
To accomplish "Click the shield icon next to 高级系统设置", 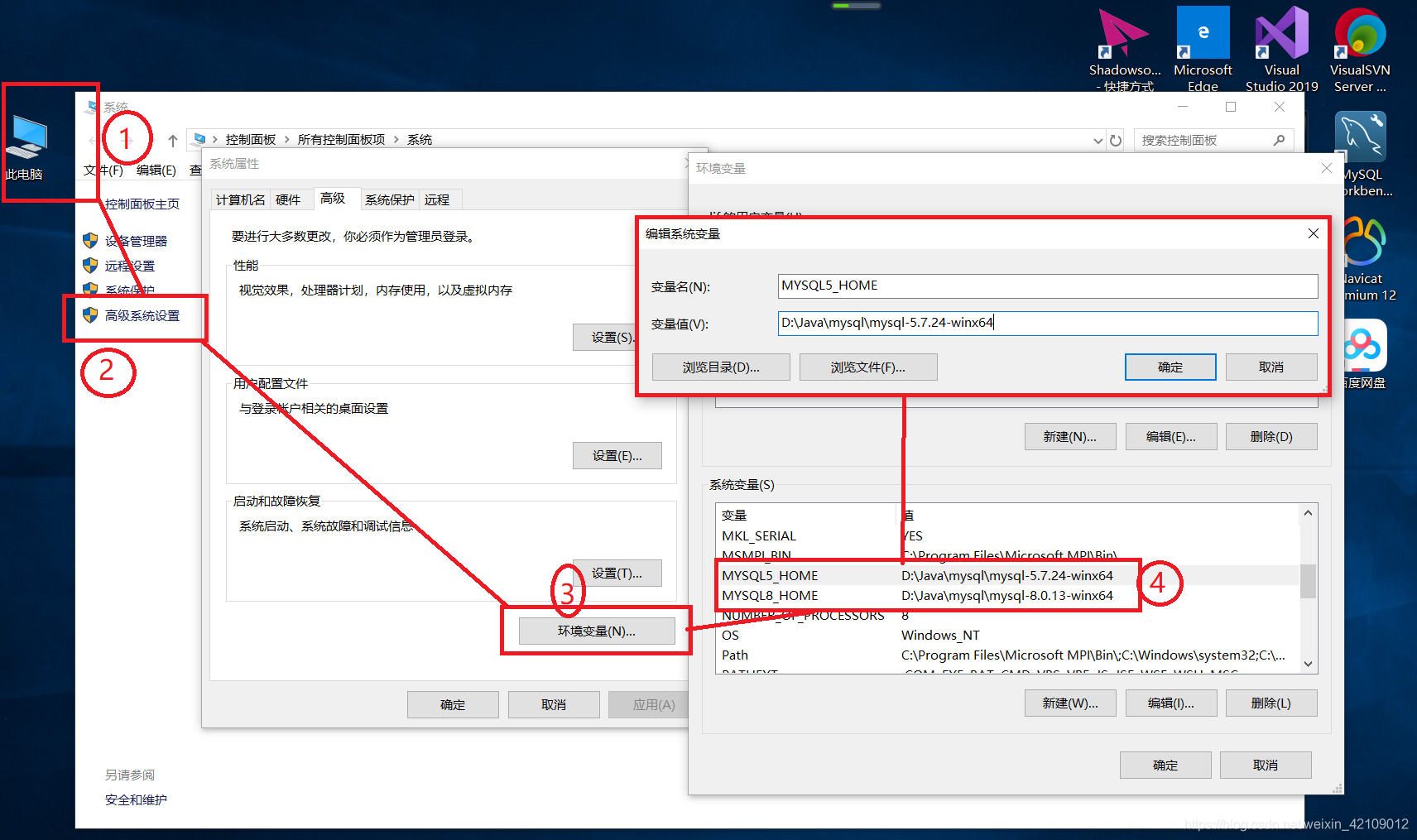I will 90,315.
